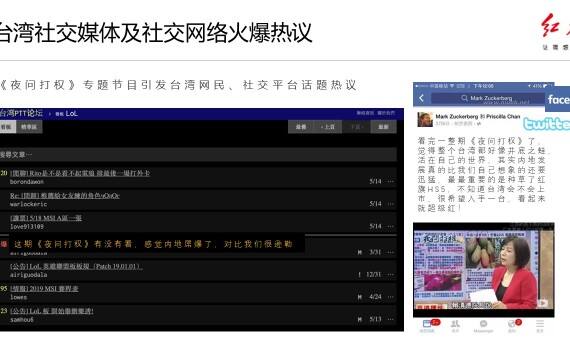
Task: Open the notifications globe icon
Action: click(512, 324)
